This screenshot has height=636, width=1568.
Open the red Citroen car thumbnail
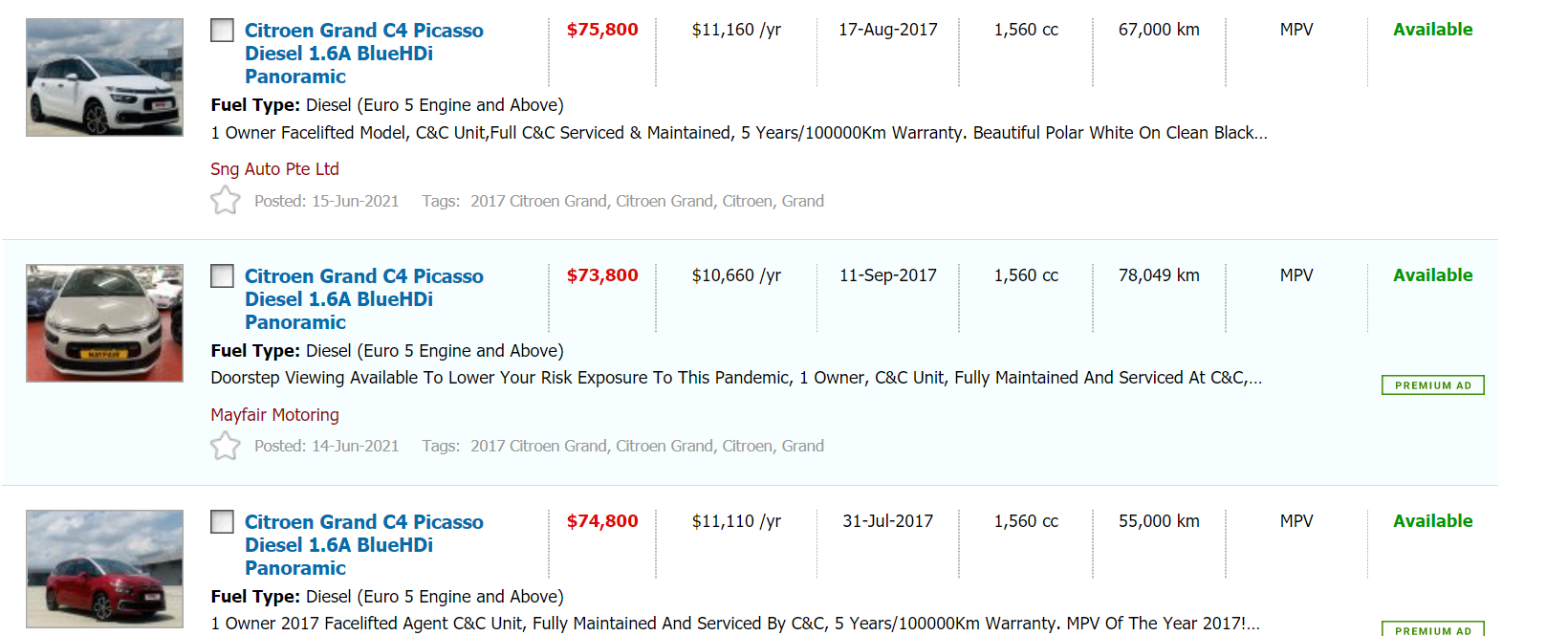[x=104, y=569]
